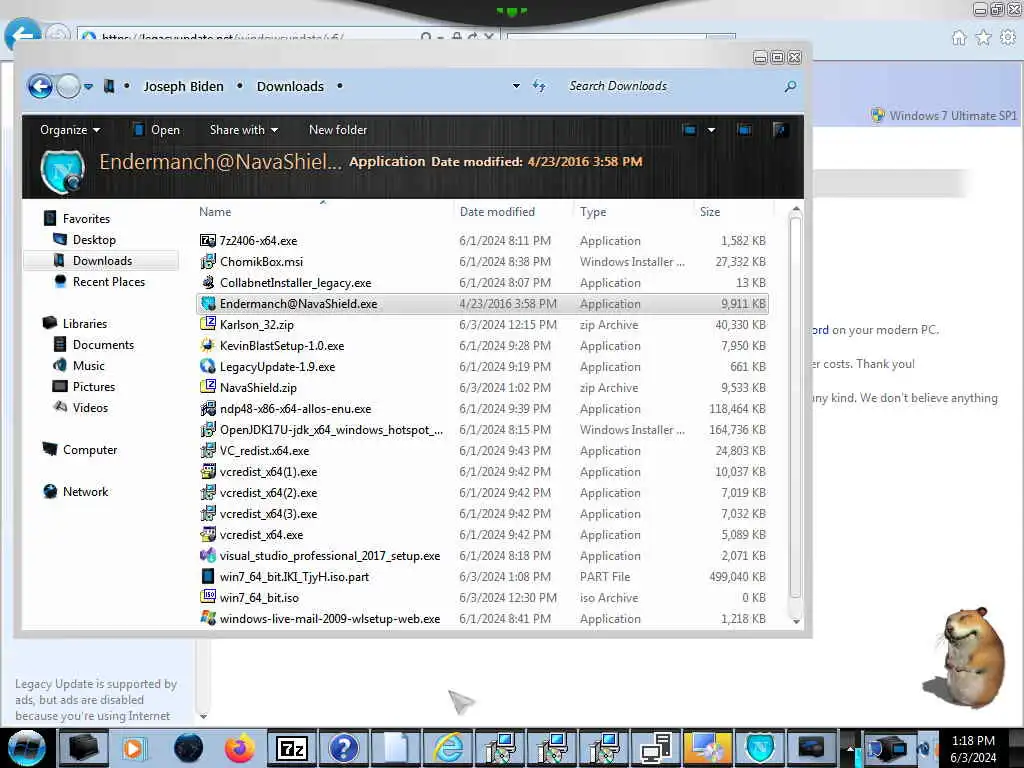Viewport: 1024px width, 768px height.
Task: Open the Internet Explorer Tools gear
Action: pos(1008,38)
